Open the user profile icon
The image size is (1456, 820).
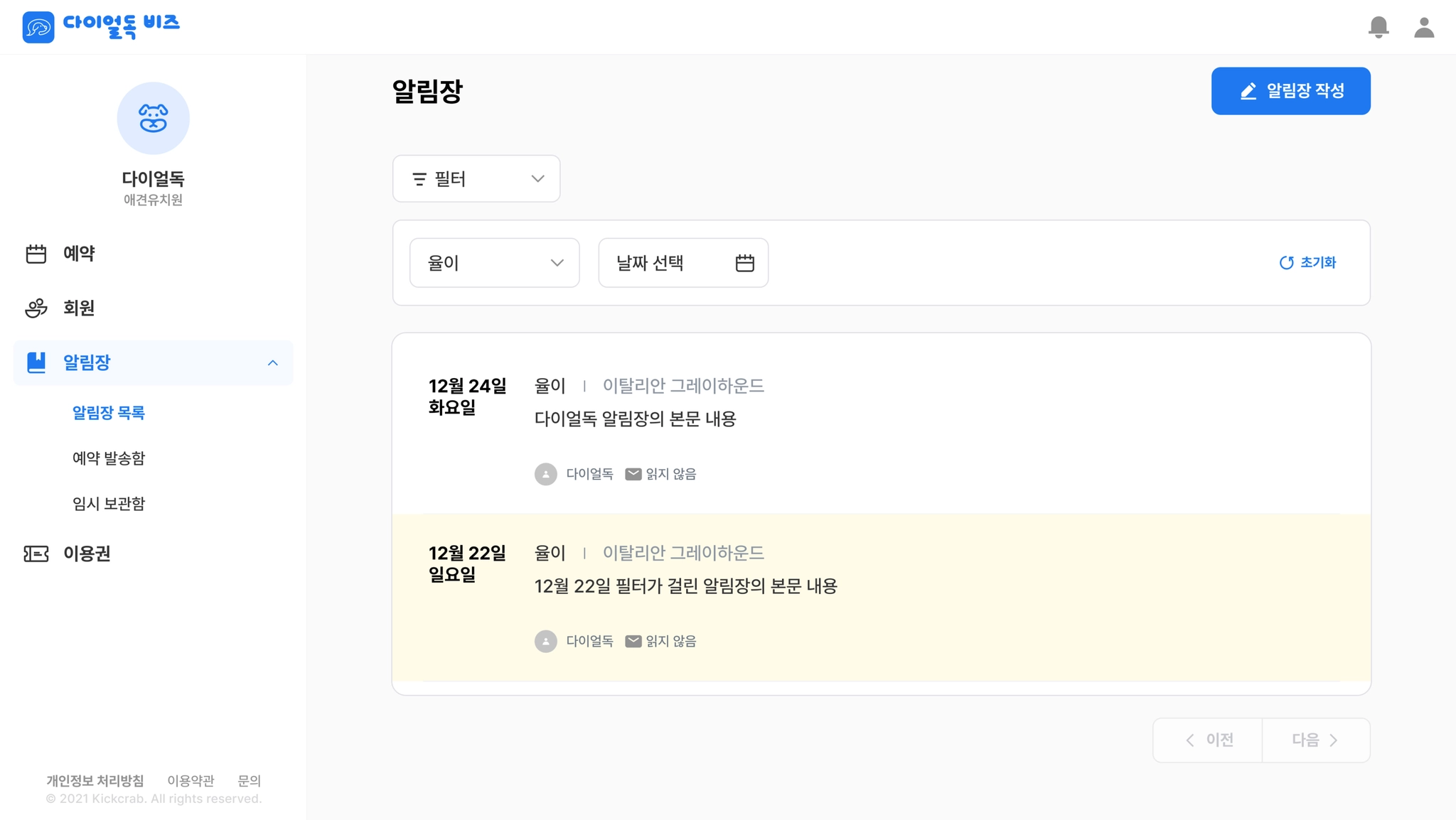pos(1424,27)
